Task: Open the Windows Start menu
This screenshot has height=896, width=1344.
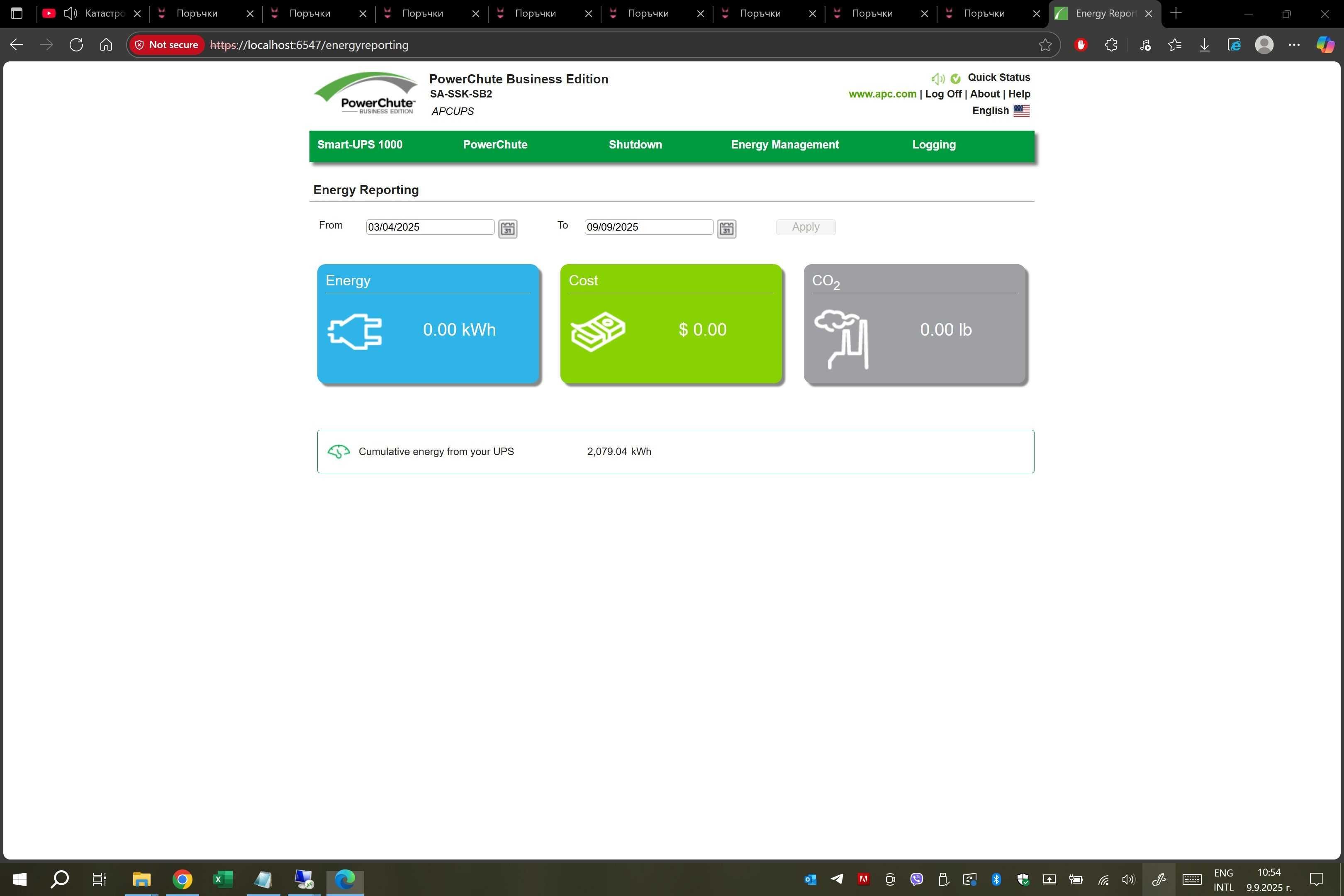Action: (x=19, y=879)
